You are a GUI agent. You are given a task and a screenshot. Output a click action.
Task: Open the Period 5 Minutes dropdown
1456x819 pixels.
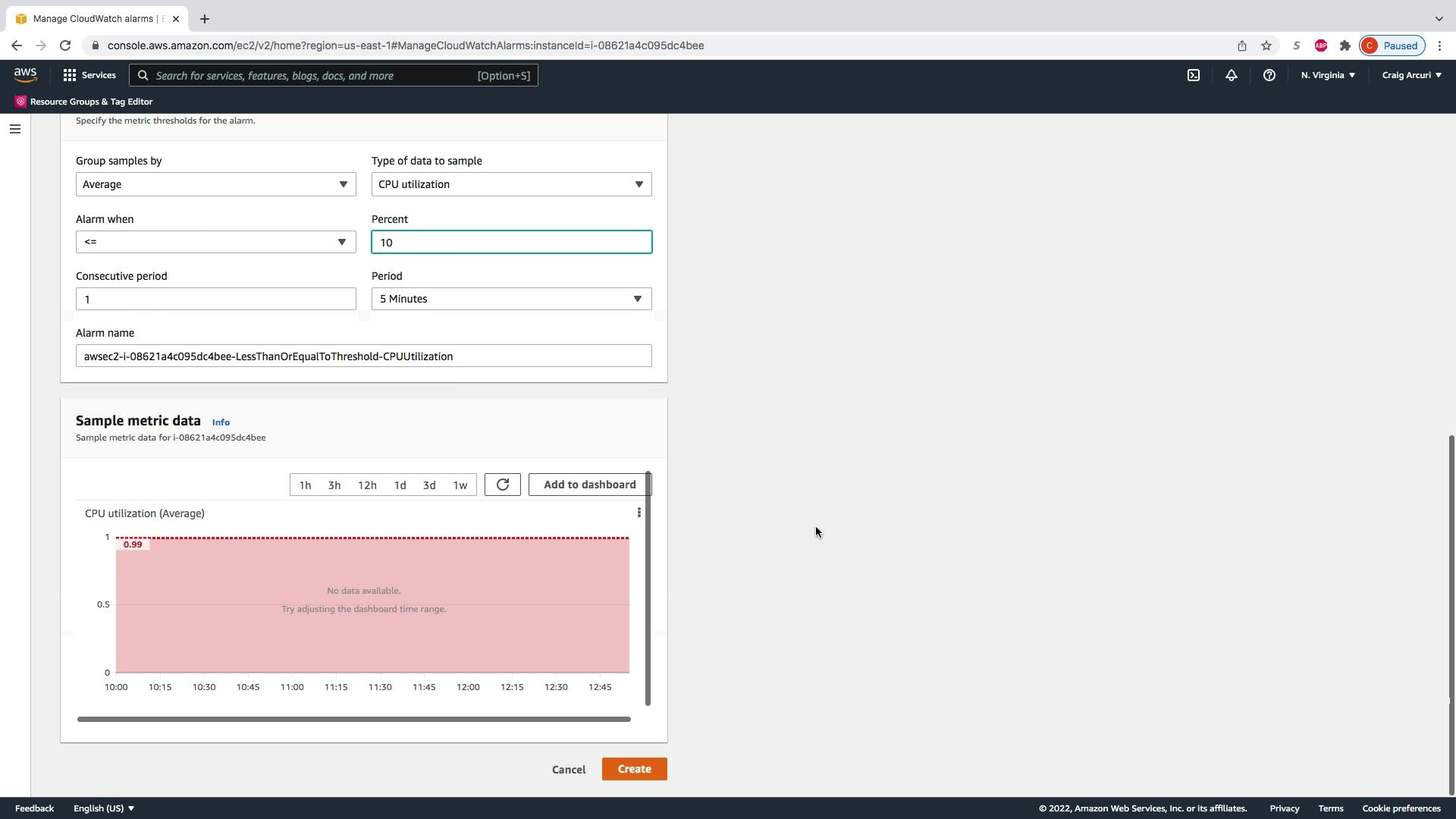coord(511,299)
